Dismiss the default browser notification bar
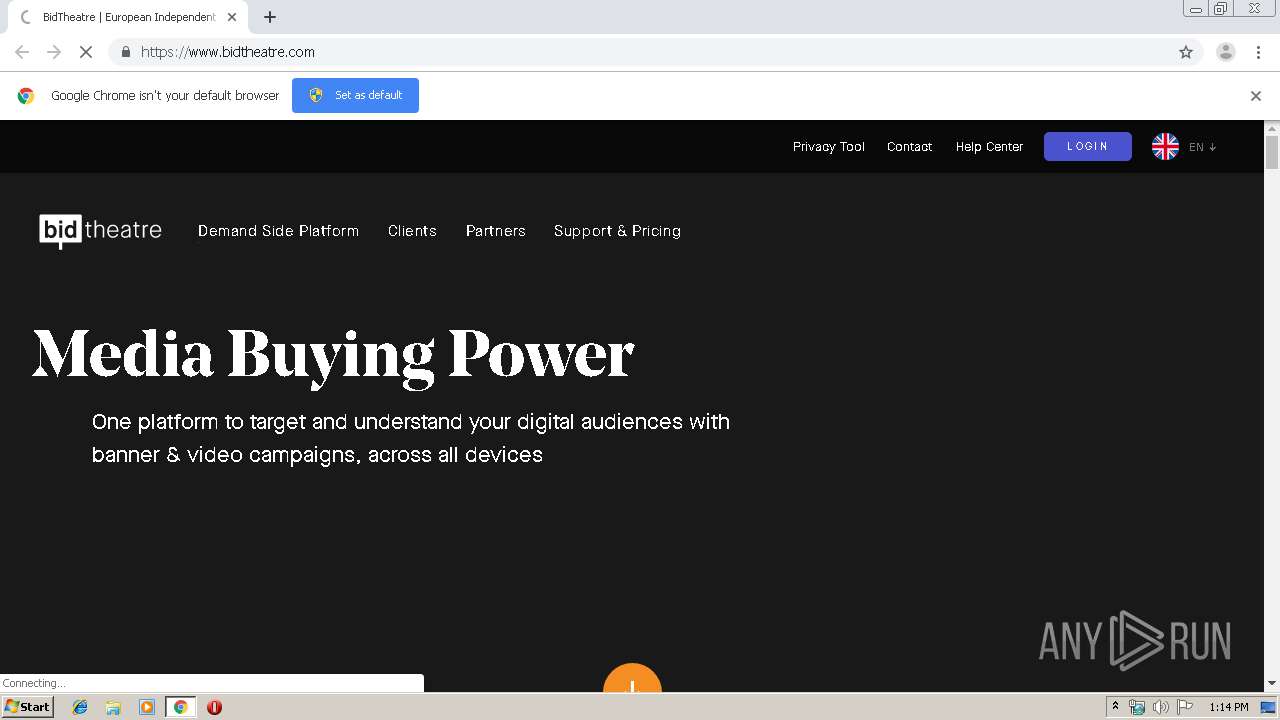Viewport: 1280px width, 720px height. (x=1256, y=96)
